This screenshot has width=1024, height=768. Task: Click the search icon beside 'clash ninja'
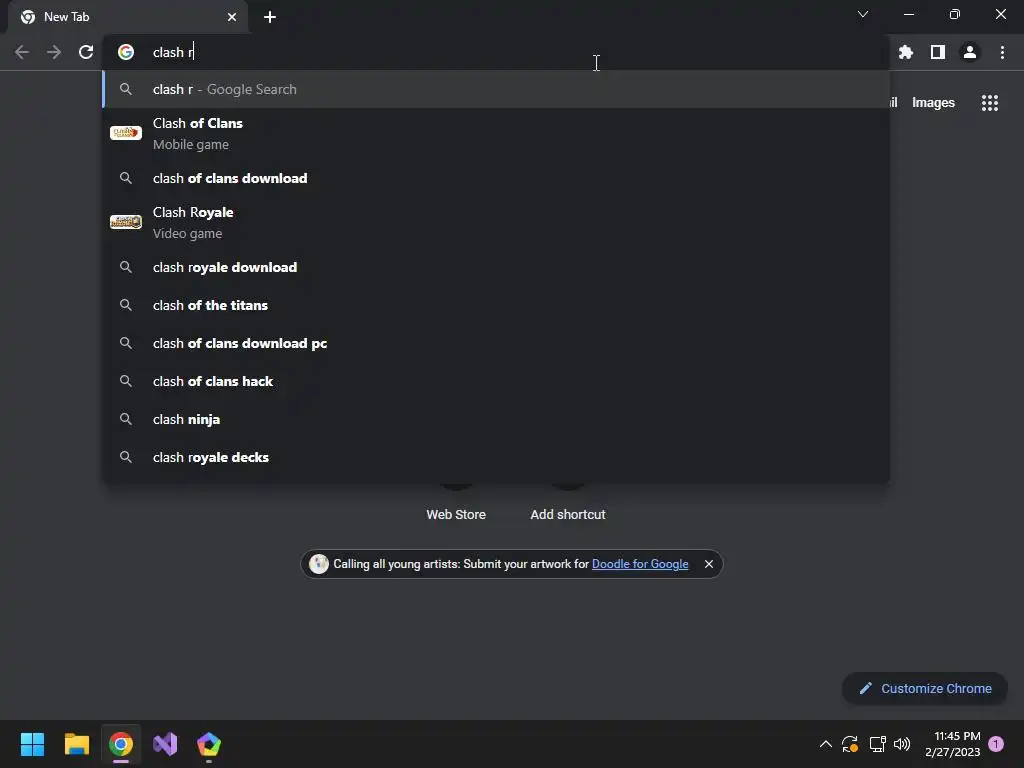click(126, 419)
